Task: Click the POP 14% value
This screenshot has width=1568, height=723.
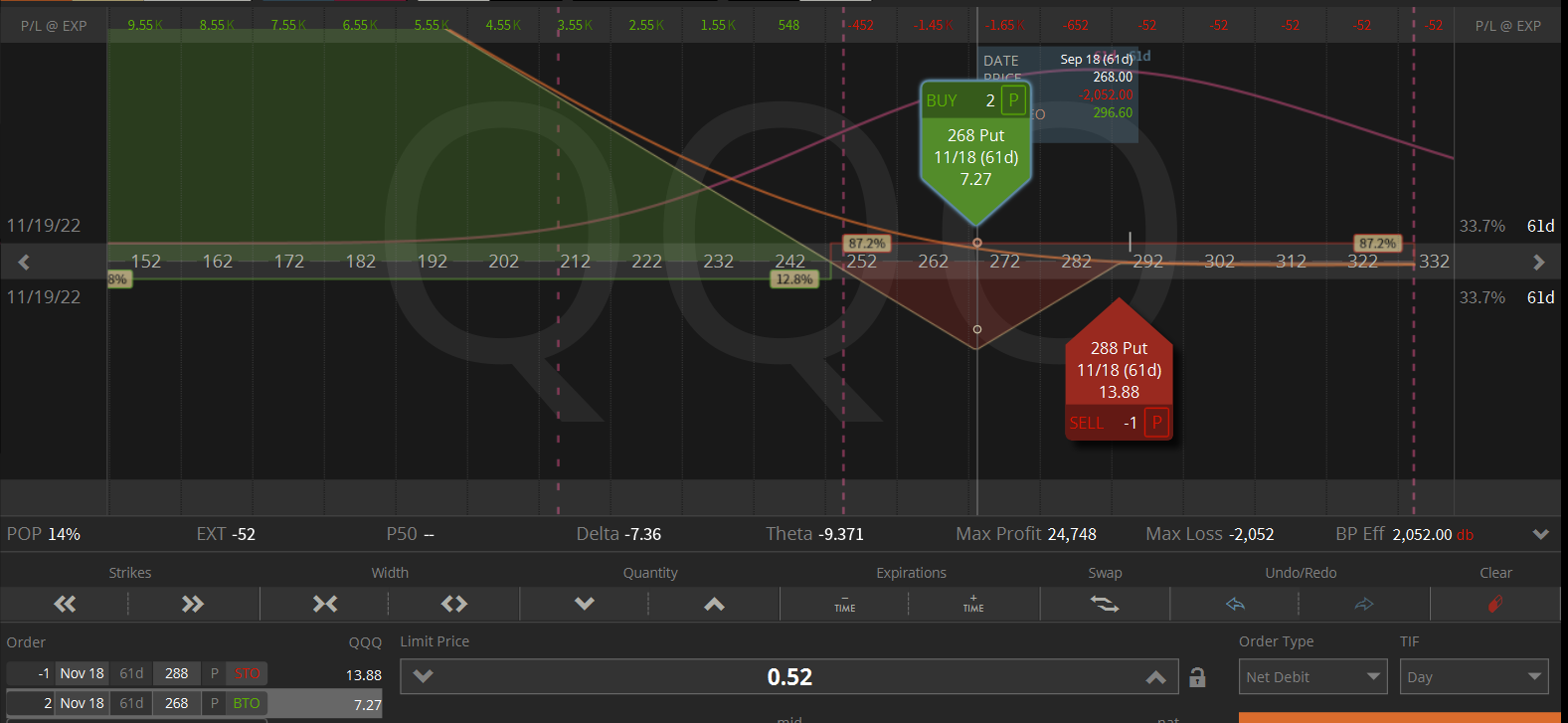Action: [x=64, y=534]
